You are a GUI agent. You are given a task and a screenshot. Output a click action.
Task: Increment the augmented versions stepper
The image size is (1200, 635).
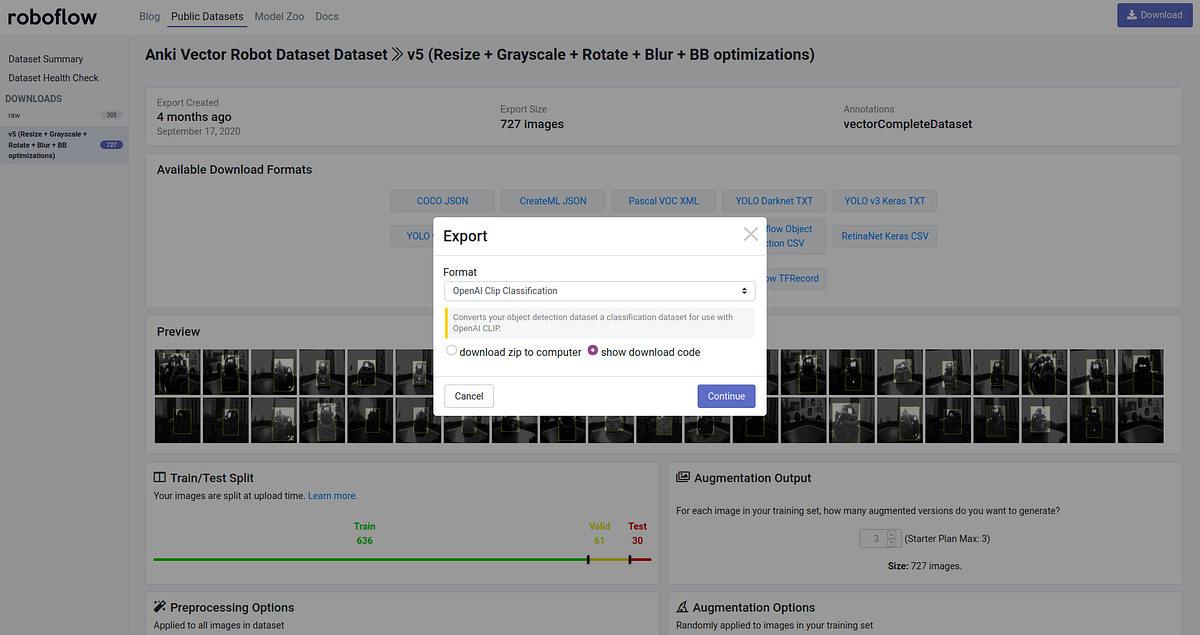891,533
